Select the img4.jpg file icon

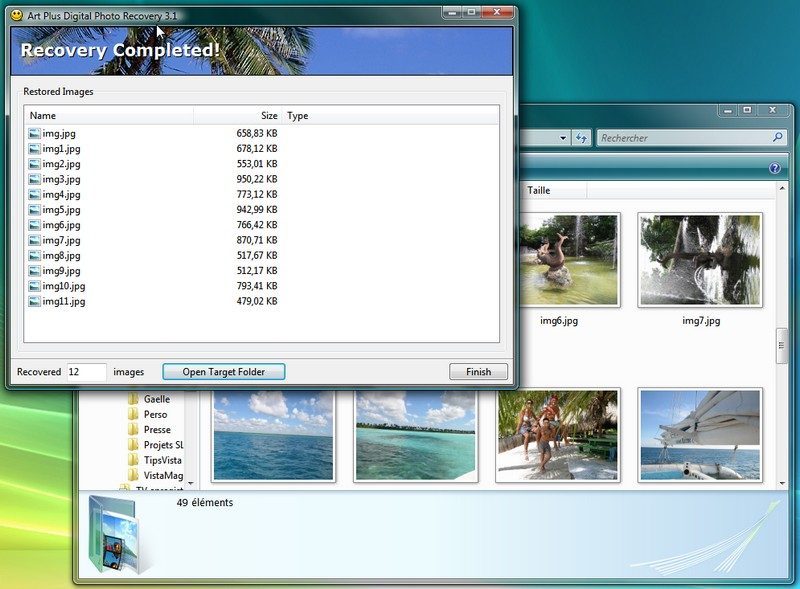(x=35, y=195)
